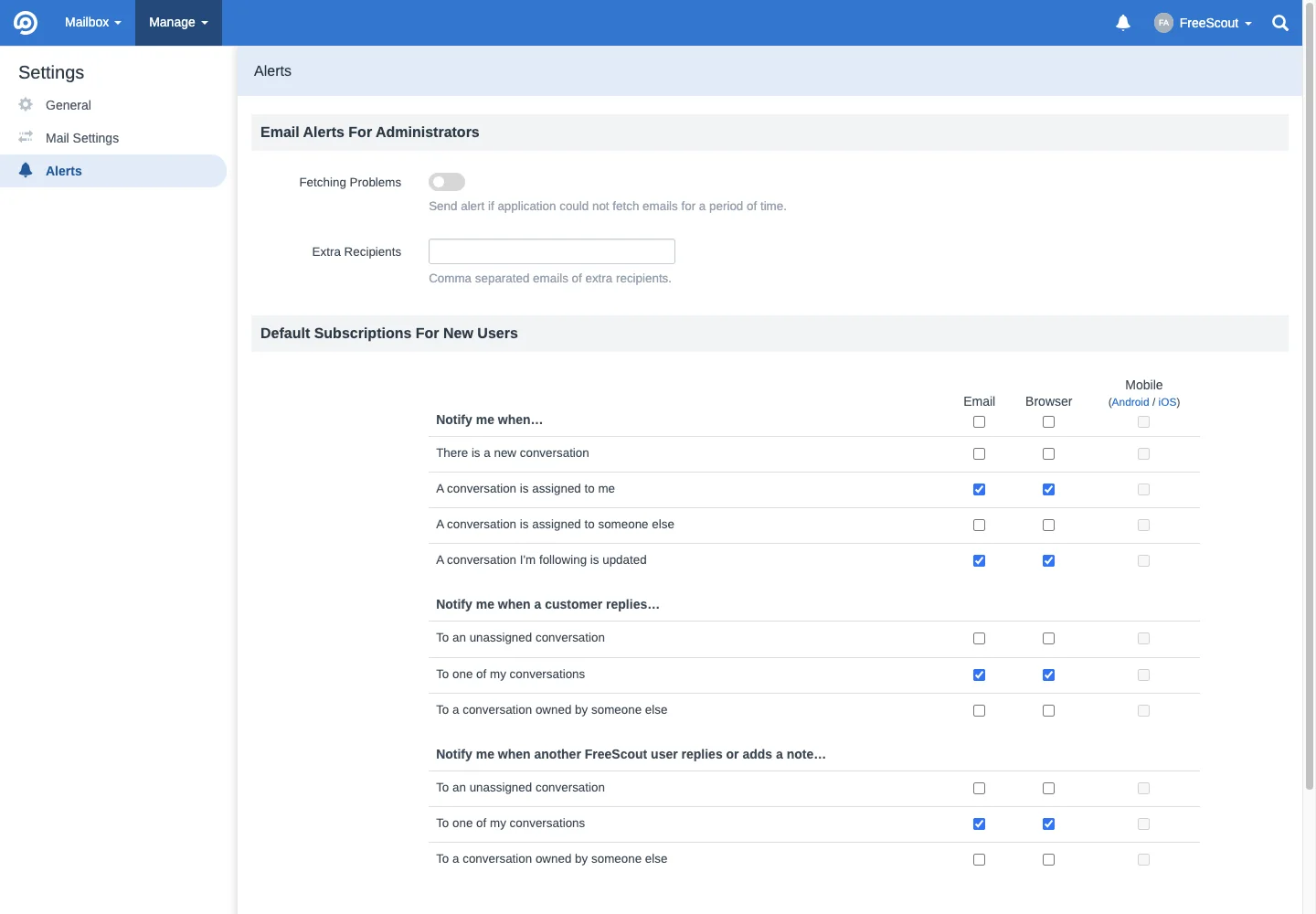Enable Email for user replies to an unassigned conversation
Image resolution: width=1316 pixels, height=914 pixels.
[979, 789]
